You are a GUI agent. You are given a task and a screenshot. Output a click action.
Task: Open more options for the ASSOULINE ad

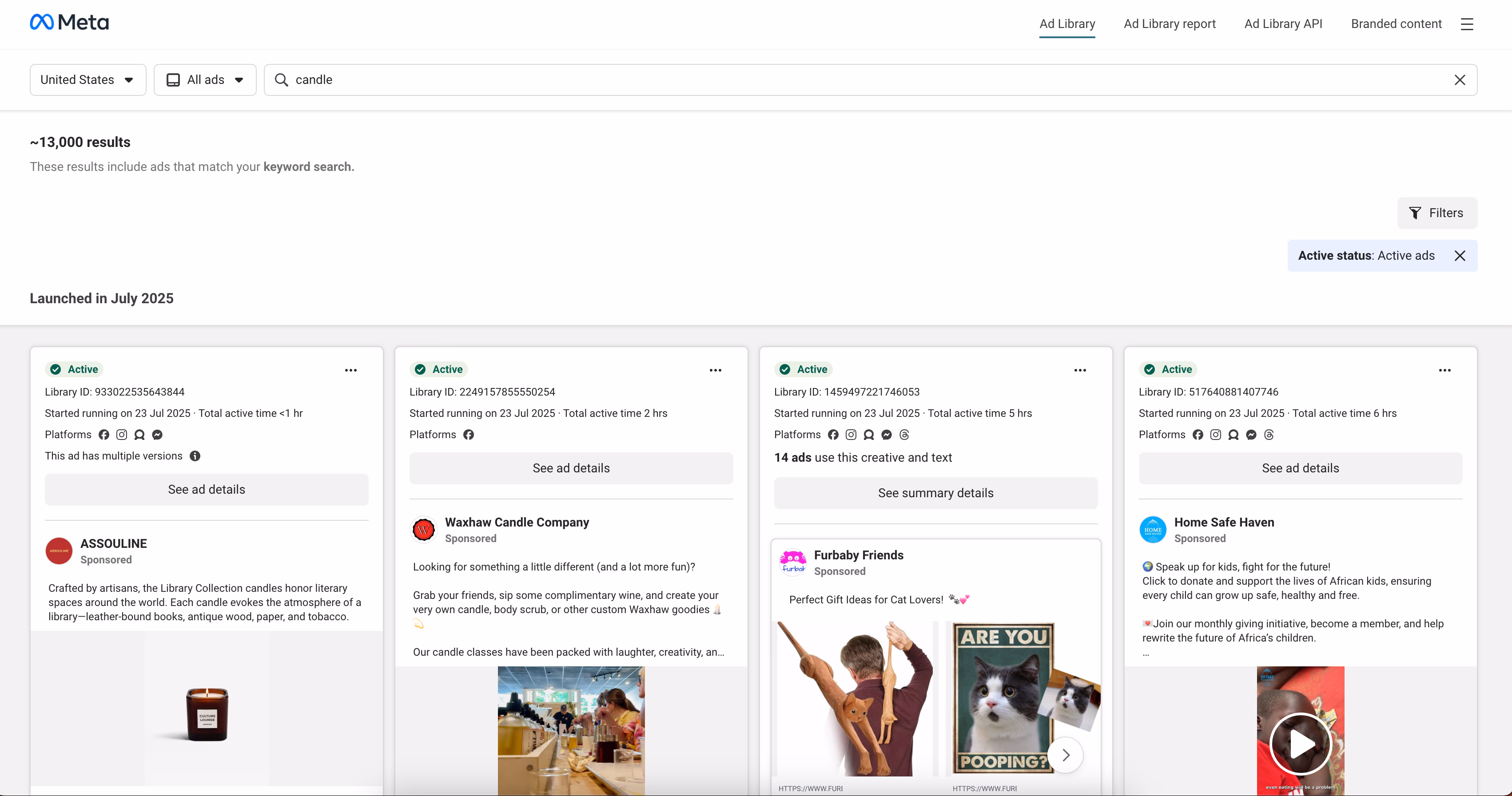pyautogui.click(x=351, y=370)
